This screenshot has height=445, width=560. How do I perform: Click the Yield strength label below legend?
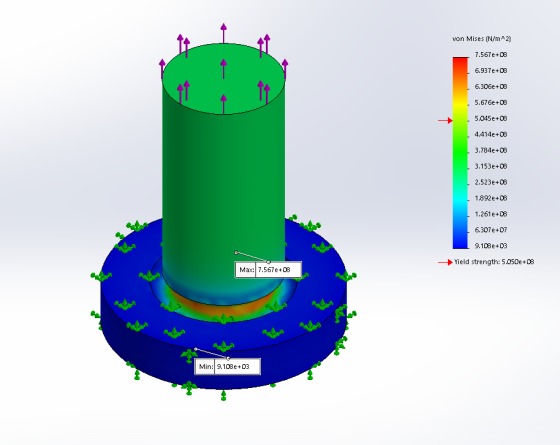tap(494, 262)
